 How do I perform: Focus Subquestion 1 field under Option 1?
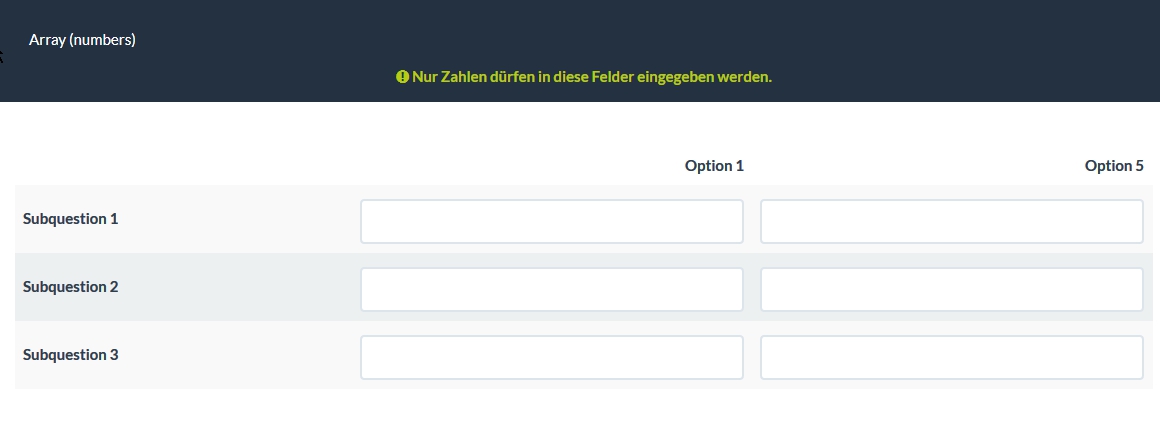click(551, 221)
